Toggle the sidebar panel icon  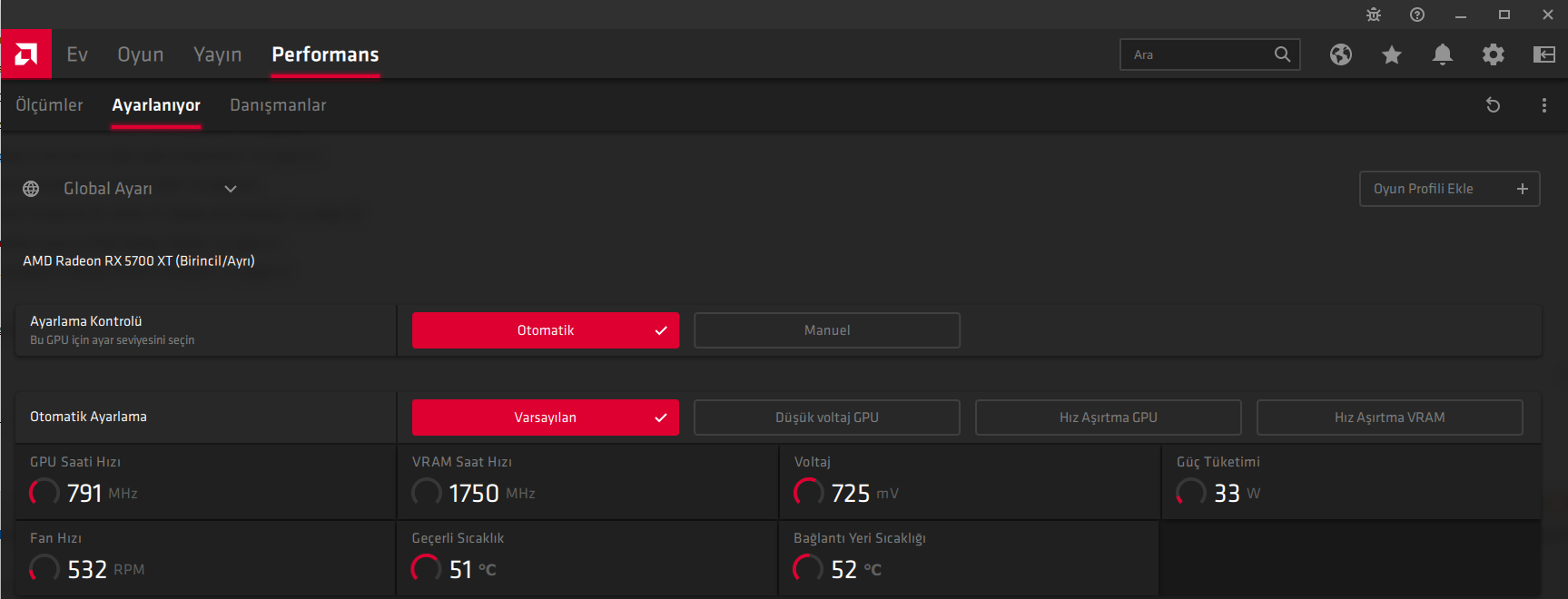[1544, 54]
